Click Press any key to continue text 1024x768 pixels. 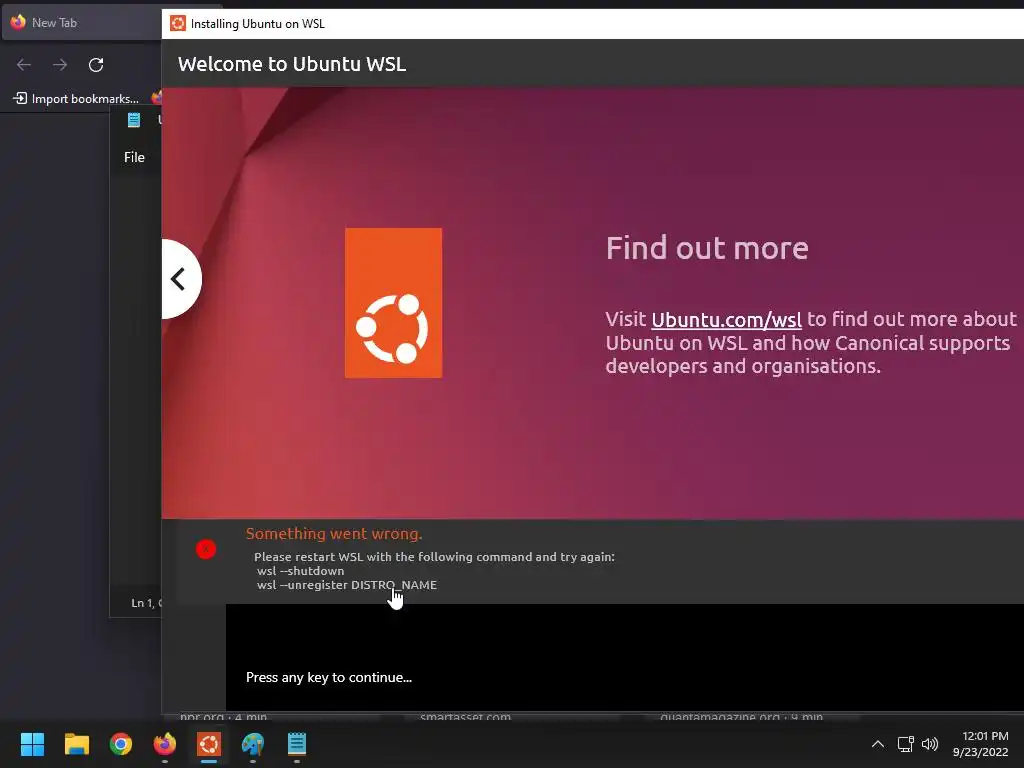coord(328,677)
